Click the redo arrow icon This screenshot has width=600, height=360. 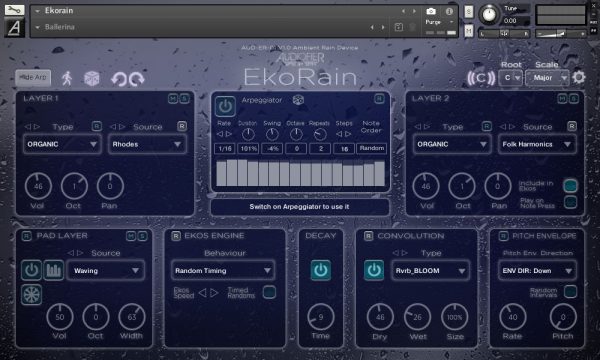point(137,79)
